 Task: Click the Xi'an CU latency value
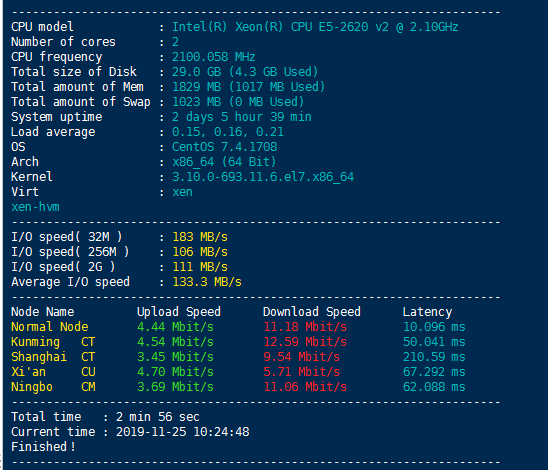[434, 372]
